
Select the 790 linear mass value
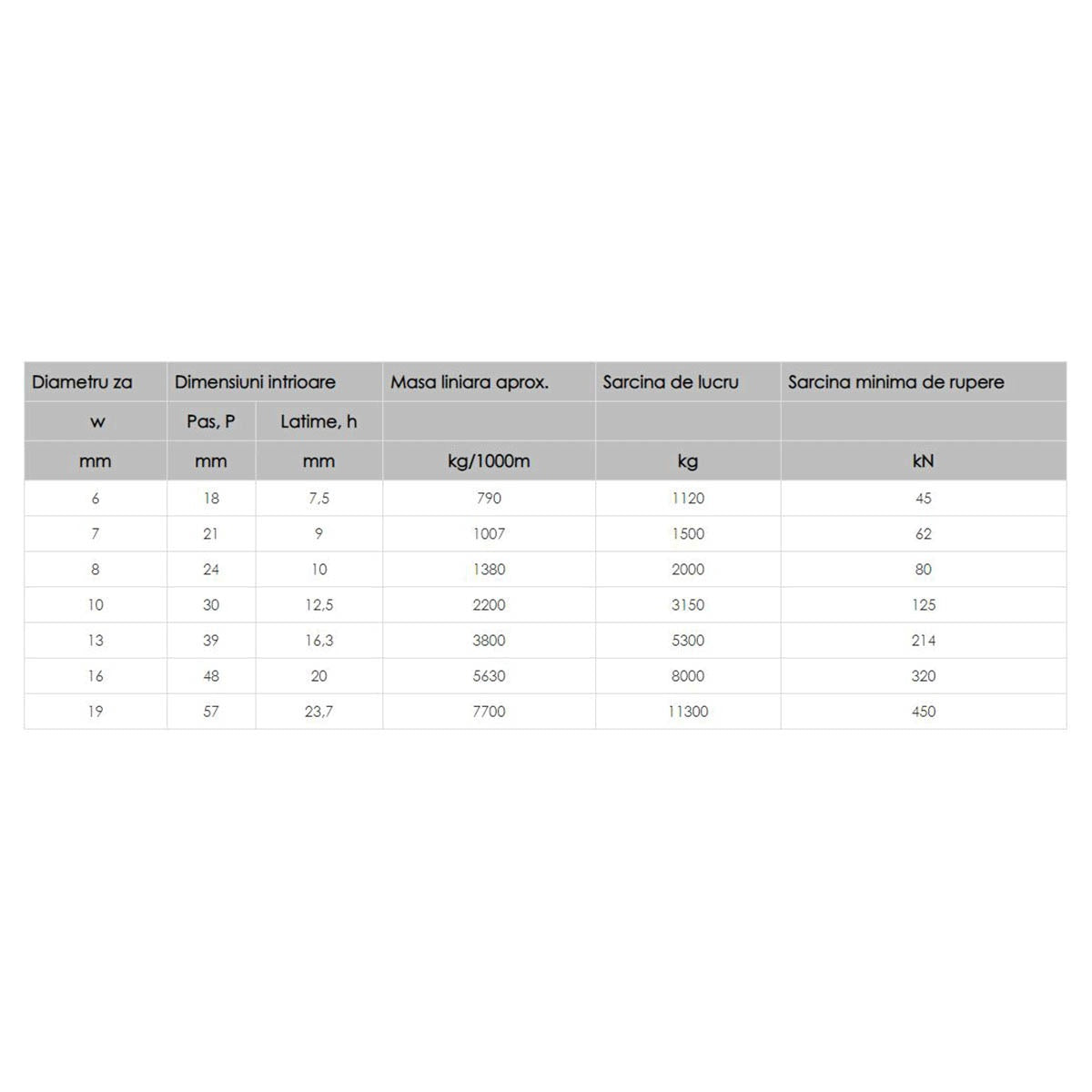coord(489,499)
